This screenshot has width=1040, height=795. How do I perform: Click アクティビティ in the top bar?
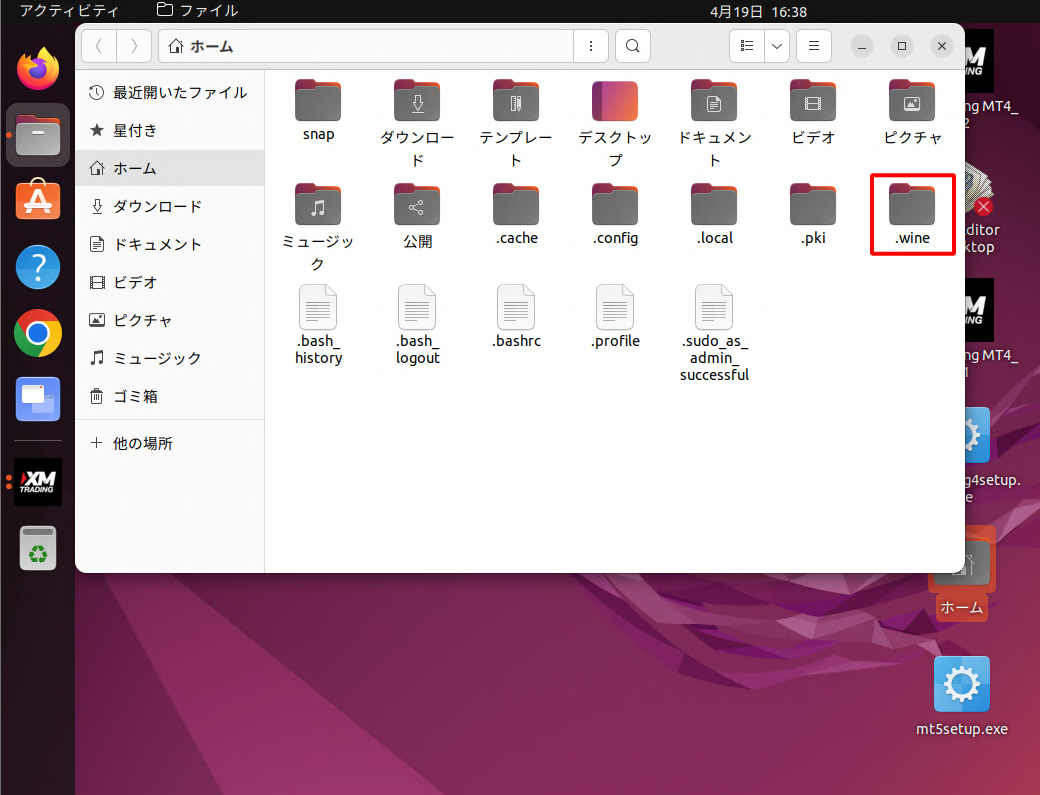69,11
